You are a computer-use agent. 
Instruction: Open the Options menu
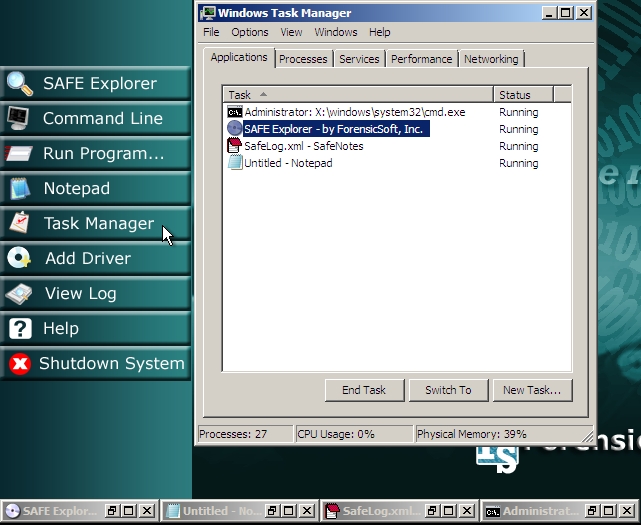click(250, 32)
